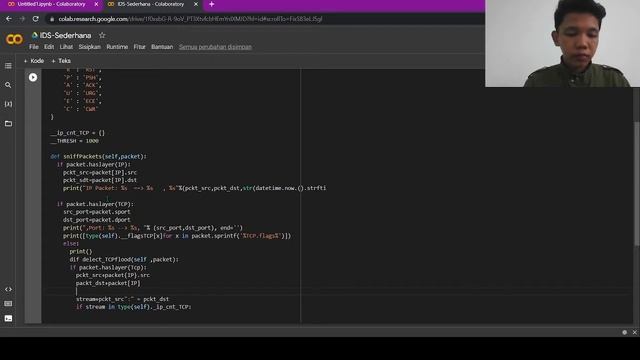
Task: Go back with the browser back arrow
Action: pos(9,19)
